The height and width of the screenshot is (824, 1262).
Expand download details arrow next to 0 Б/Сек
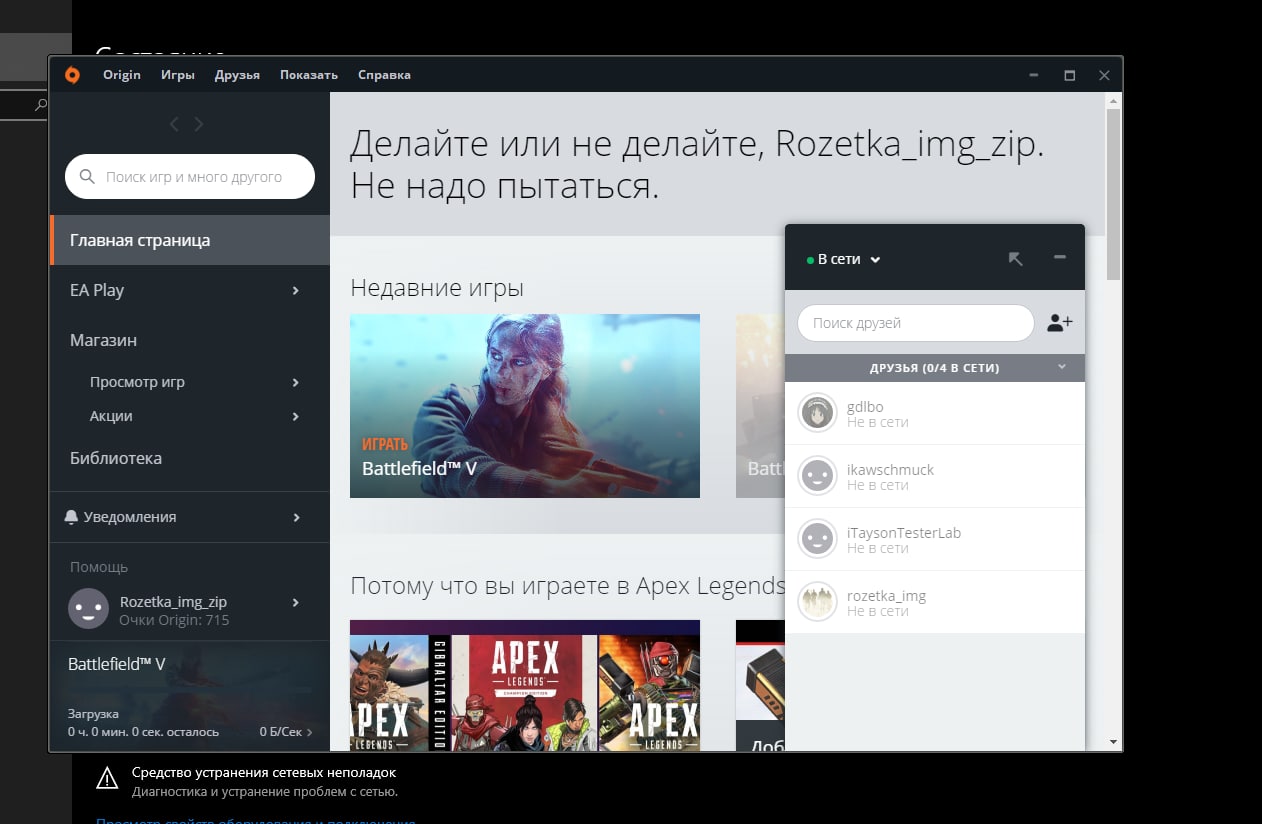[309, 732]
